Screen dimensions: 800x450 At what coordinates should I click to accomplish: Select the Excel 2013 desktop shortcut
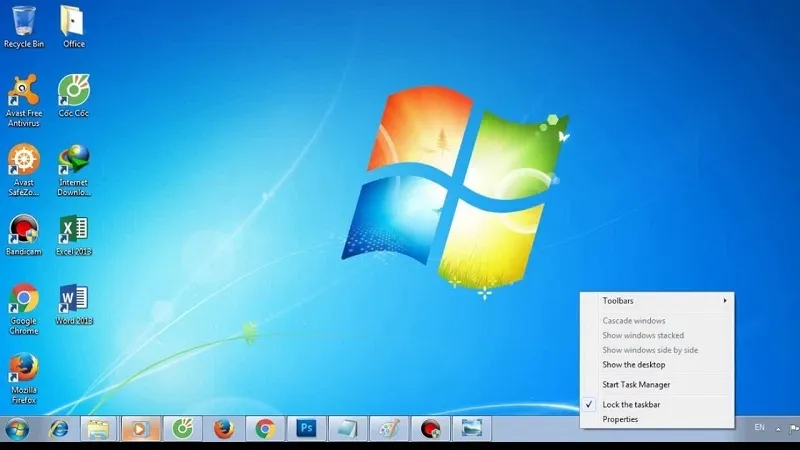[x=73, y=235]
